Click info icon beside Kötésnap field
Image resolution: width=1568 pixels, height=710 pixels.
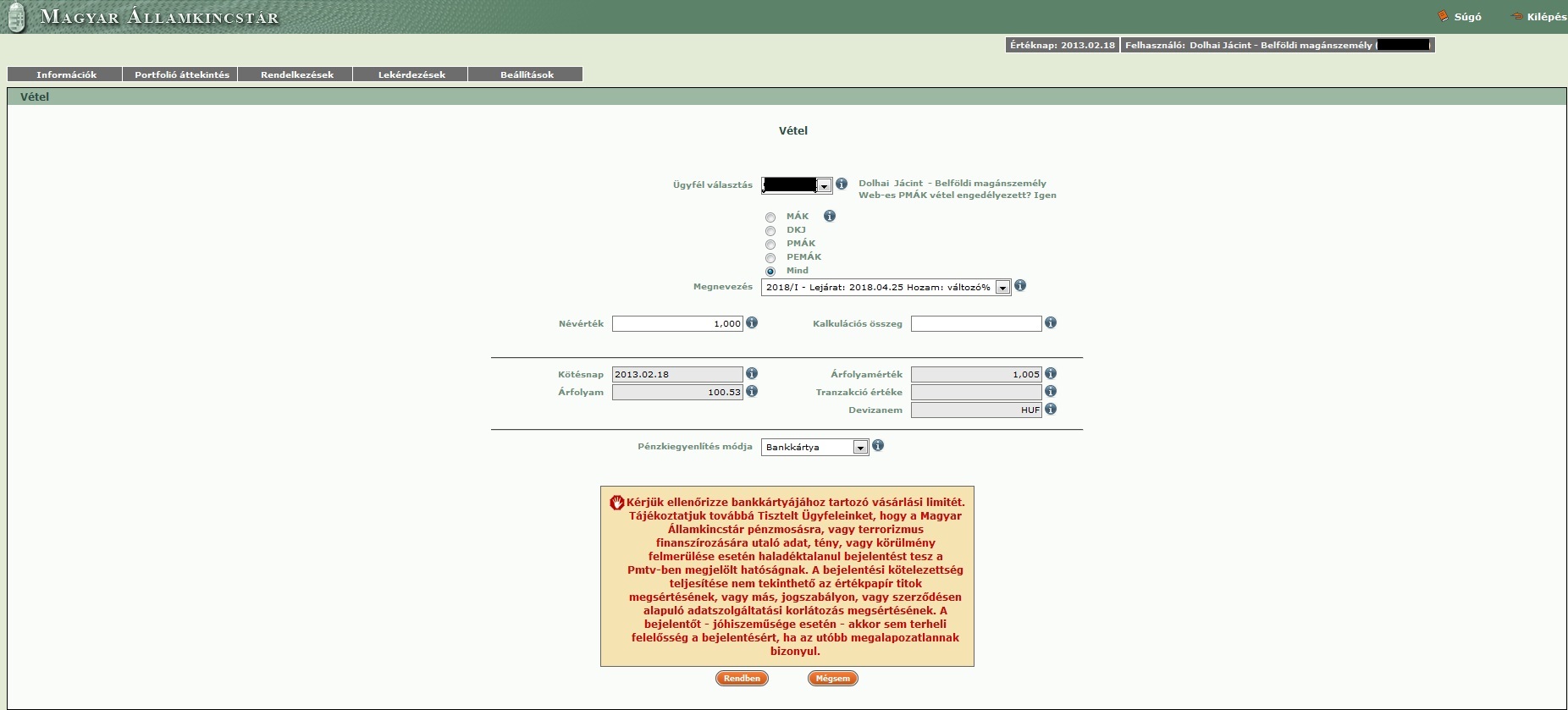tap(752, 373)
